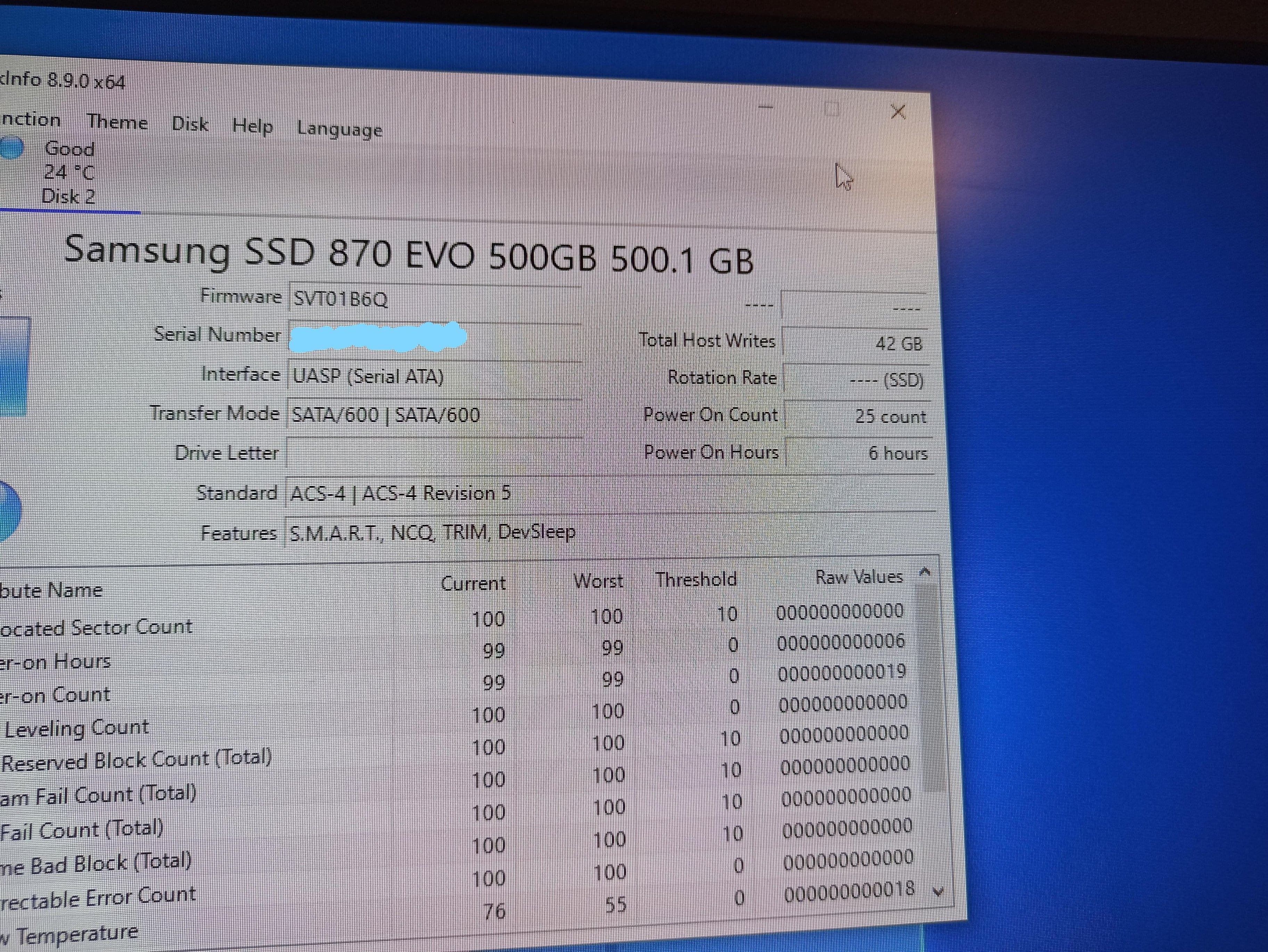Viewport: 1268px width, 952px height.
Task: Maximize the CrystalDiskInfo window
Action: (x=832, y=109)
